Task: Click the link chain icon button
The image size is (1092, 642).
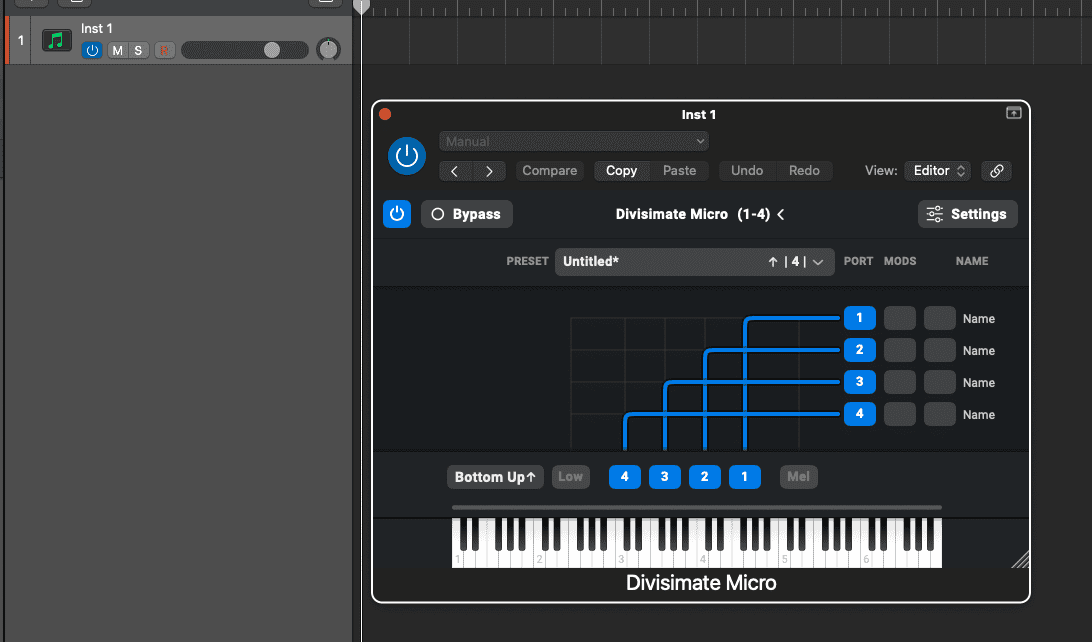Action: (x=997, y=171)
